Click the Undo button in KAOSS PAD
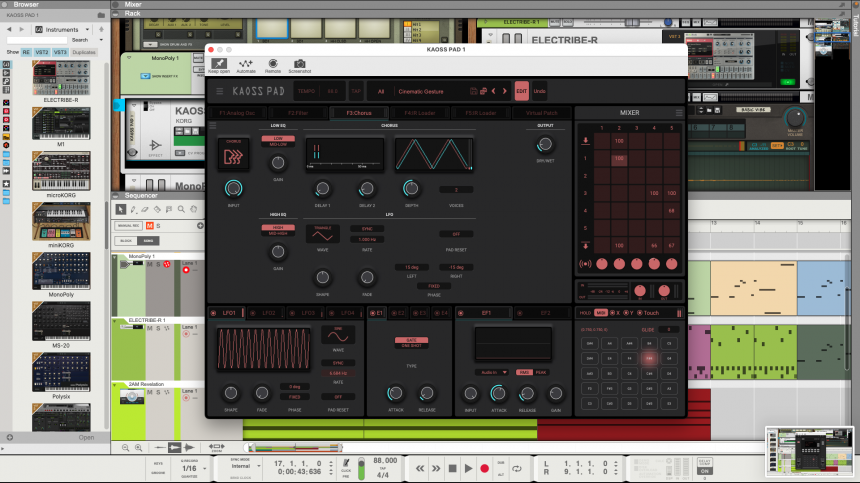The image size is (860, 483). pos(540,91)
